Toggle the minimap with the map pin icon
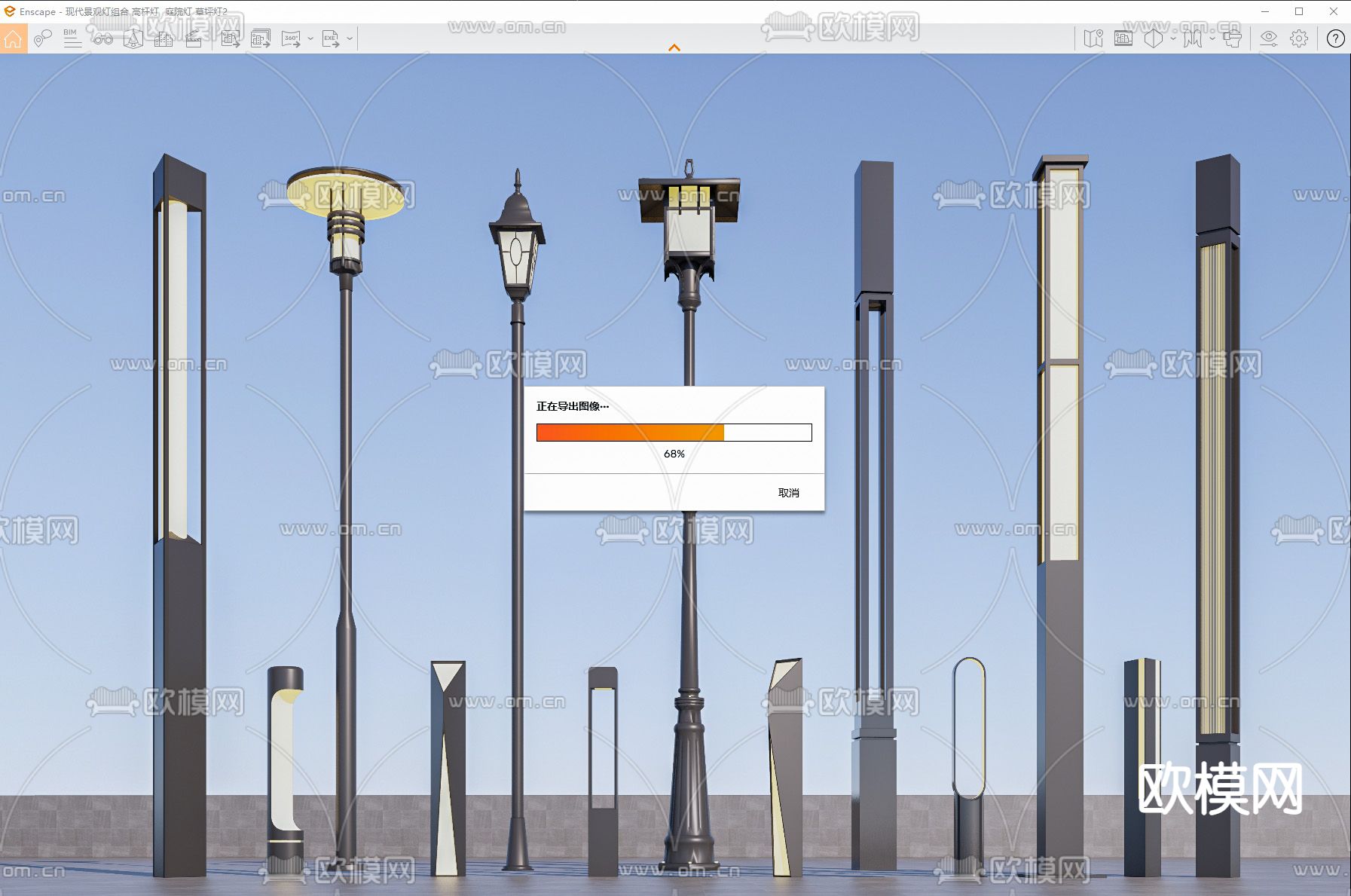Screen dimensions: 1351x896 (x=1093, y=38)
